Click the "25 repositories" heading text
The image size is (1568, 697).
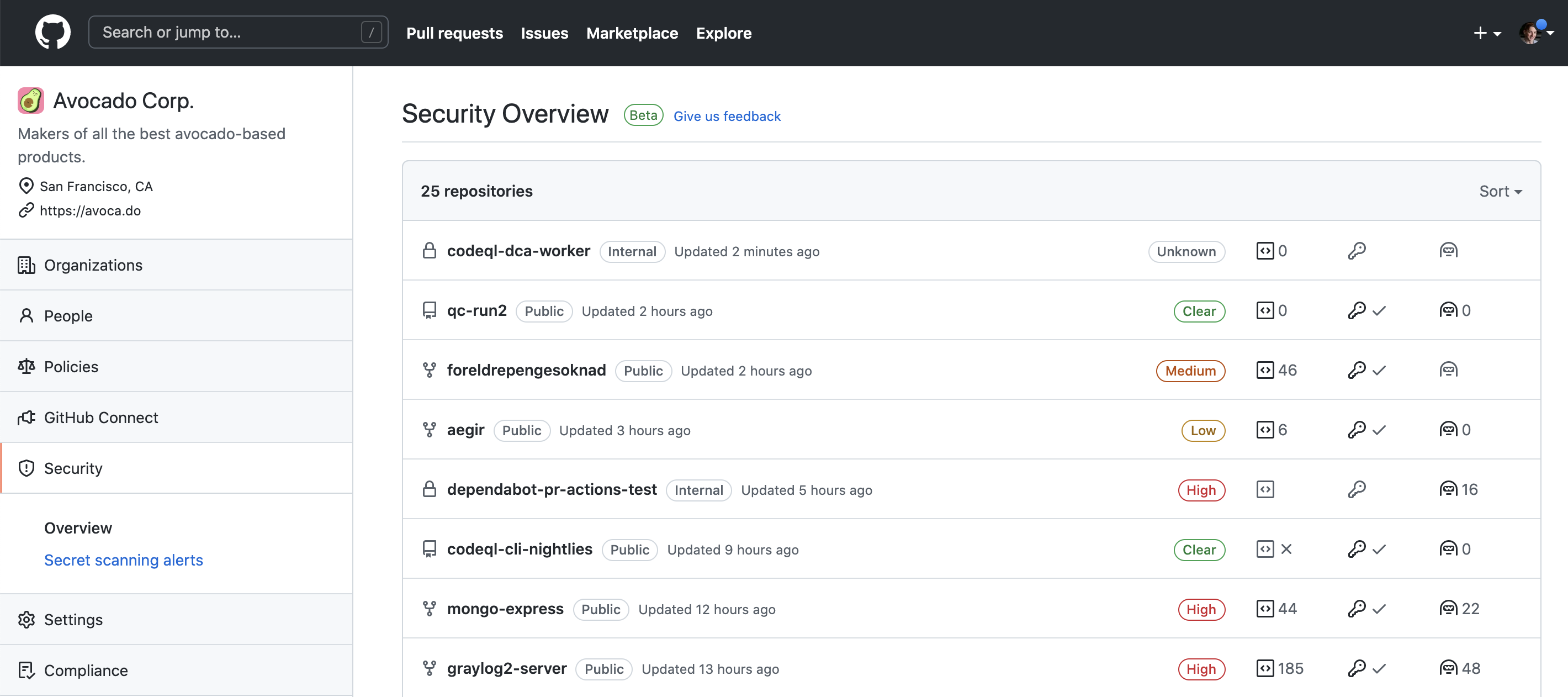[476, 191]
